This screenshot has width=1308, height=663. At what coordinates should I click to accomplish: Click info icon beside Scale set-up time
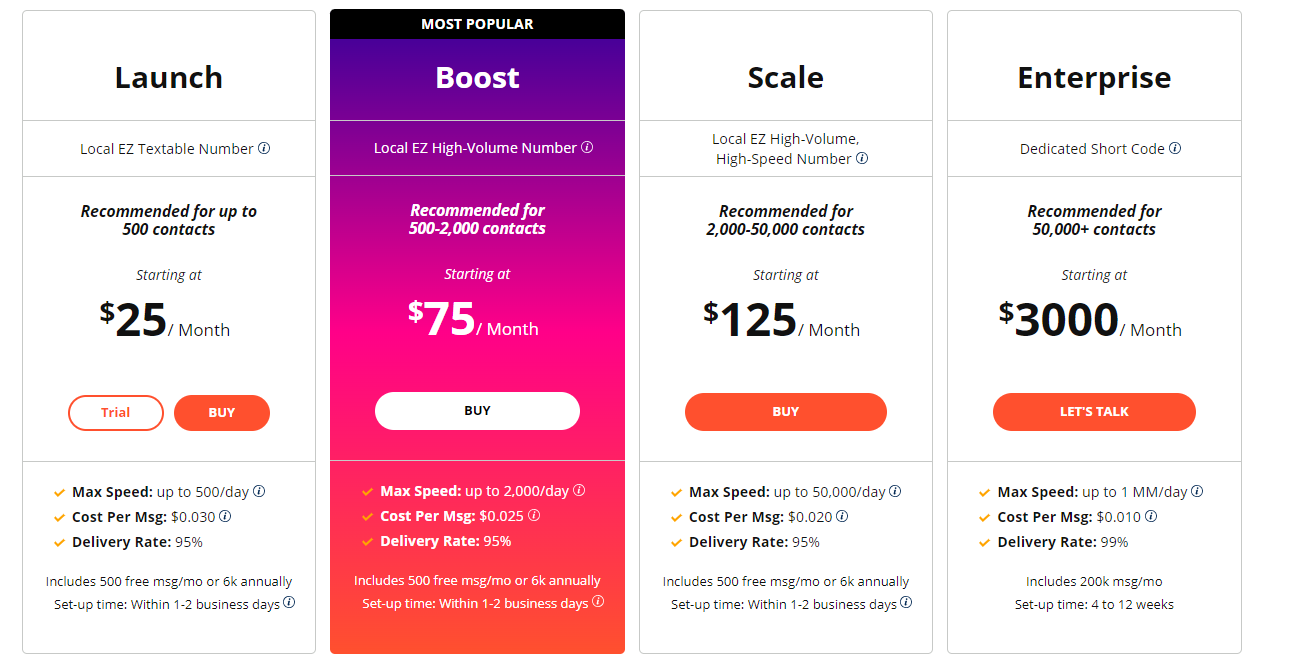pyautogui.click(x=906, y=602)
